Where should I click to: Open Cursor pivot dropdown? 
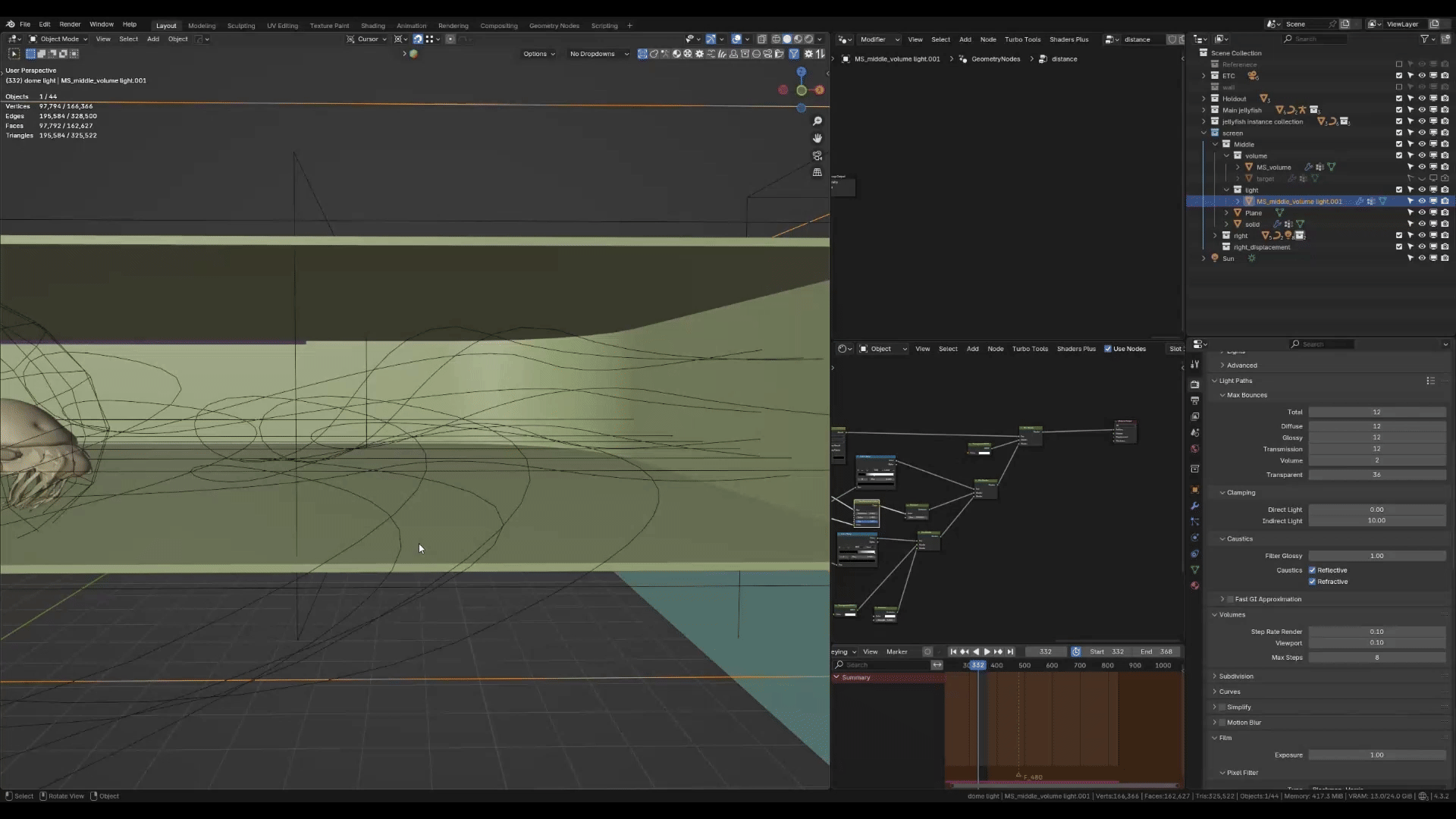coord(367,39)
